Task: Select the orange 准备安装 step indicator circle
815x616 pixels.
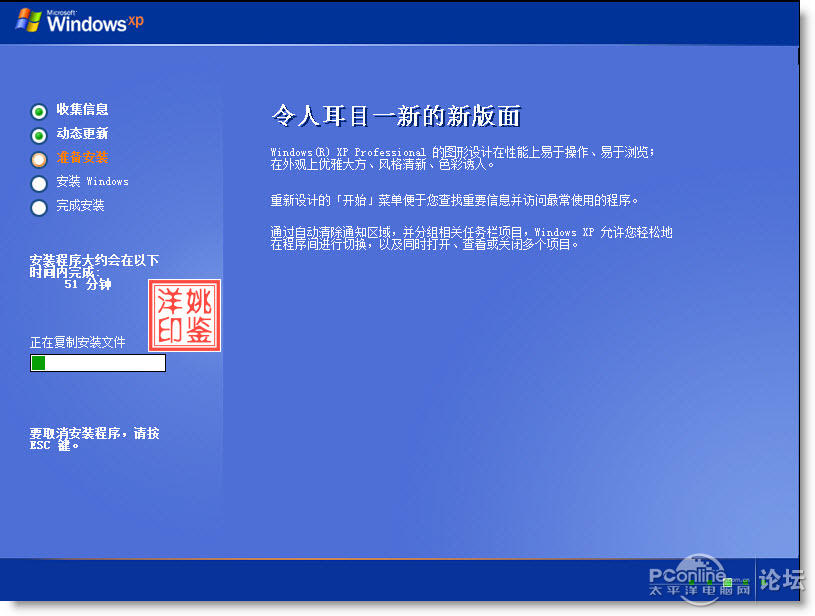Action: pyautogui.click(x=39, y=160)
